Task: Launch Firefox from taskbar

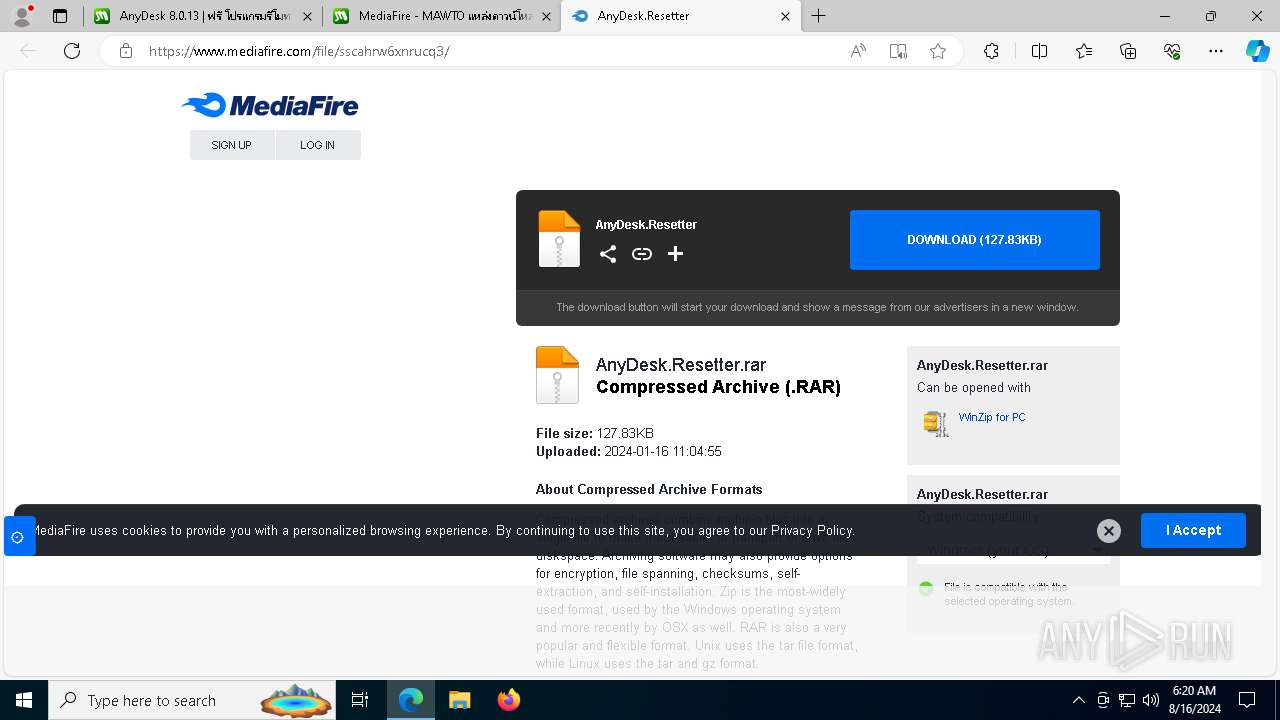Action: 509,700
